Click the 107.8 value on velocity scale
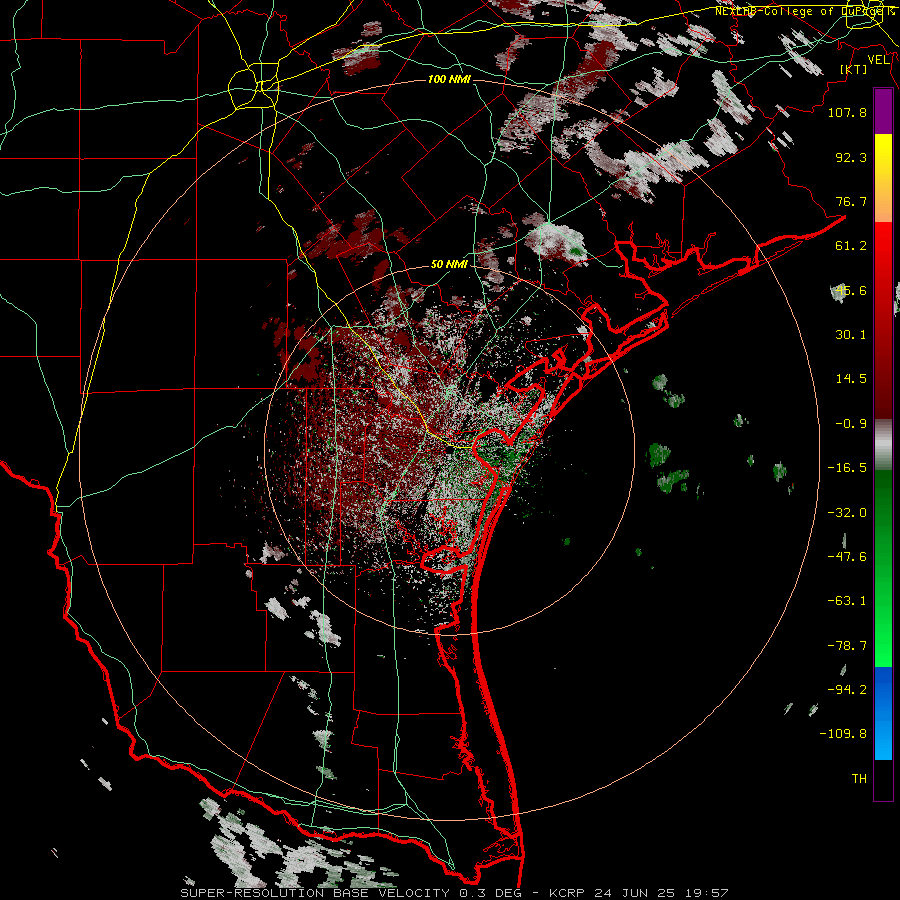Viewport: 900px width, 900px height. click(847, 112)
